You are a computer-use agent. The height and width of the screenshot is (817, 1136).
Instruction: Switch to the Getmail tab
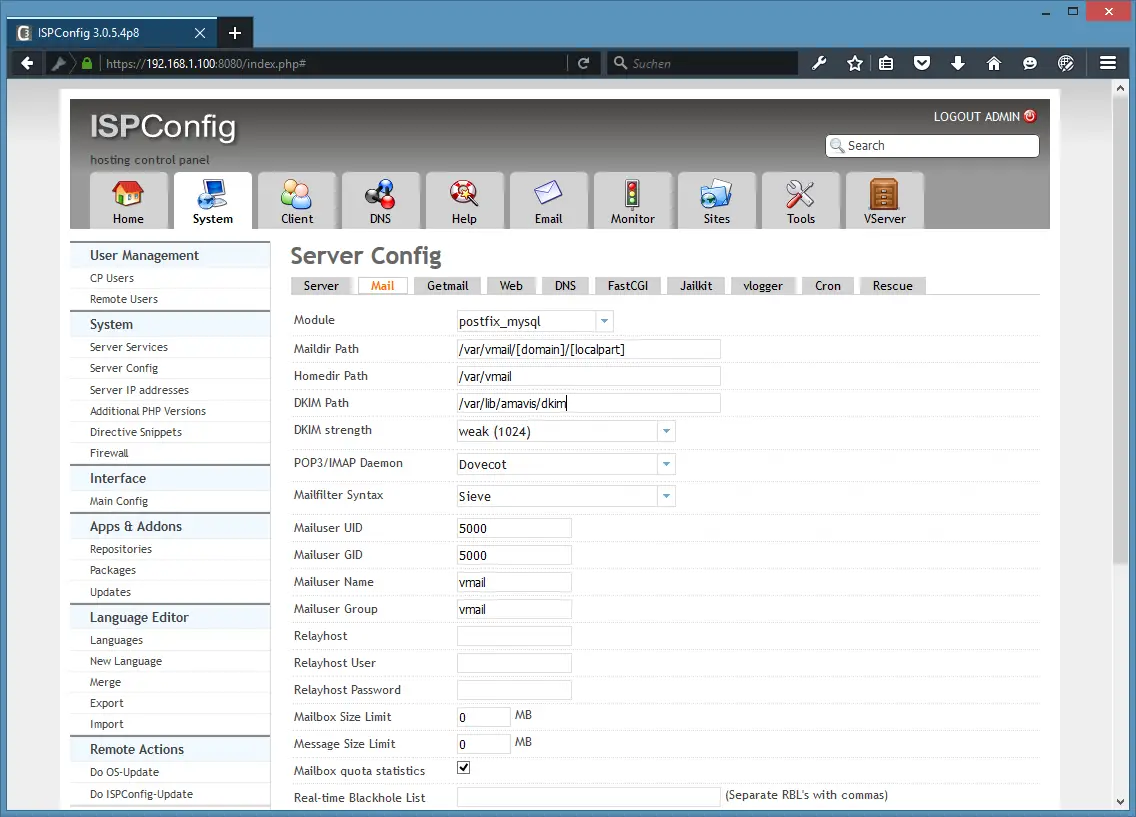click(448, 286)
